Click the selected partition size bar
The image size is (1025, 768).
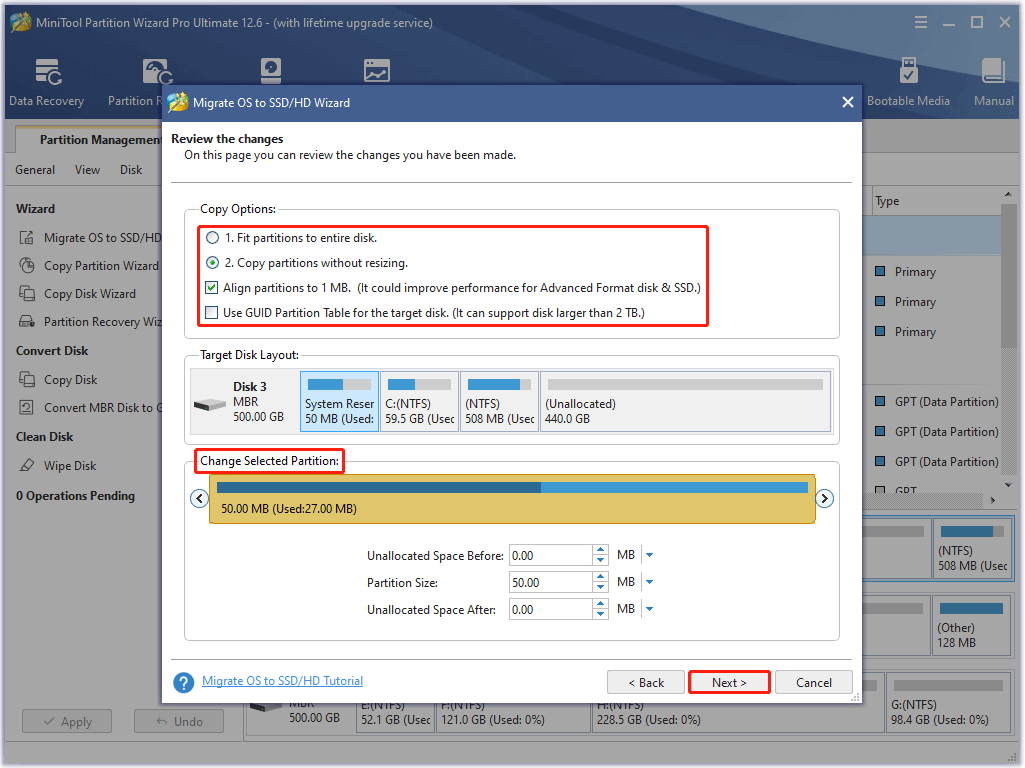(512, 499)
